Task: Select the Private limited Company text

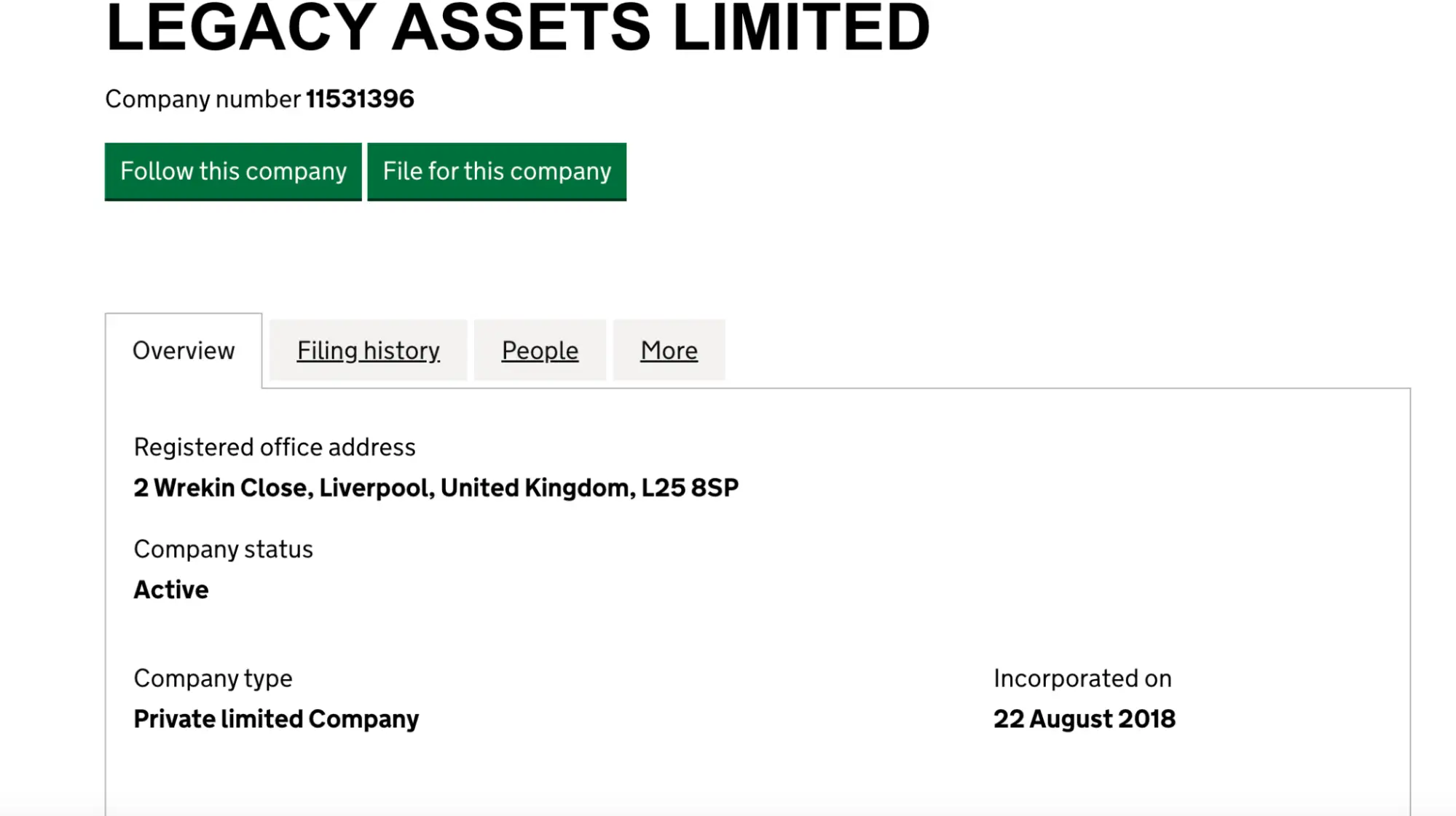Action: click(275, 718)
